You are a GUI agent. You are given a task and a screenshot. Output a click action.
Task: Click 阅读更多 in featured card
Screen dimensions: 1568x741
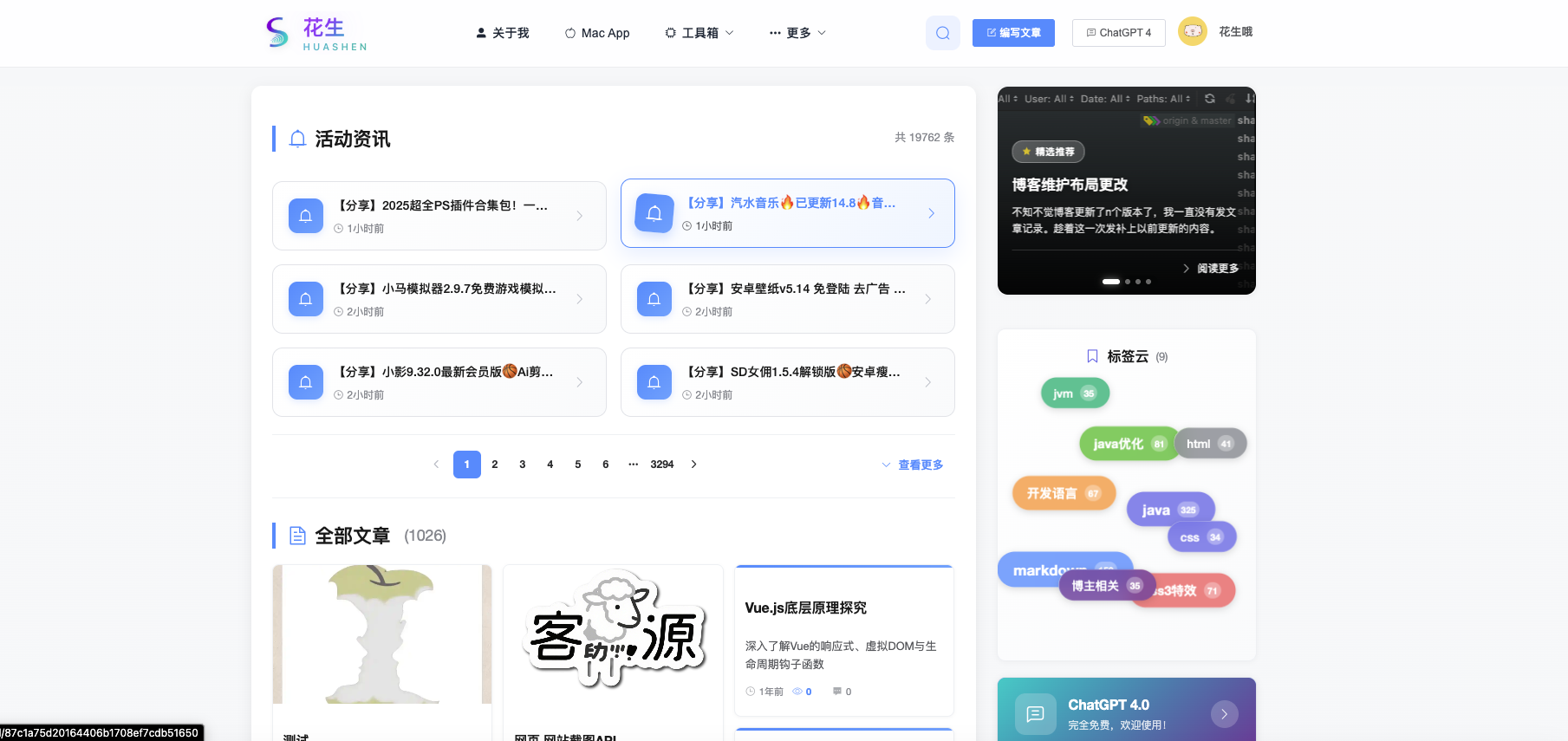click(1211, 269)
